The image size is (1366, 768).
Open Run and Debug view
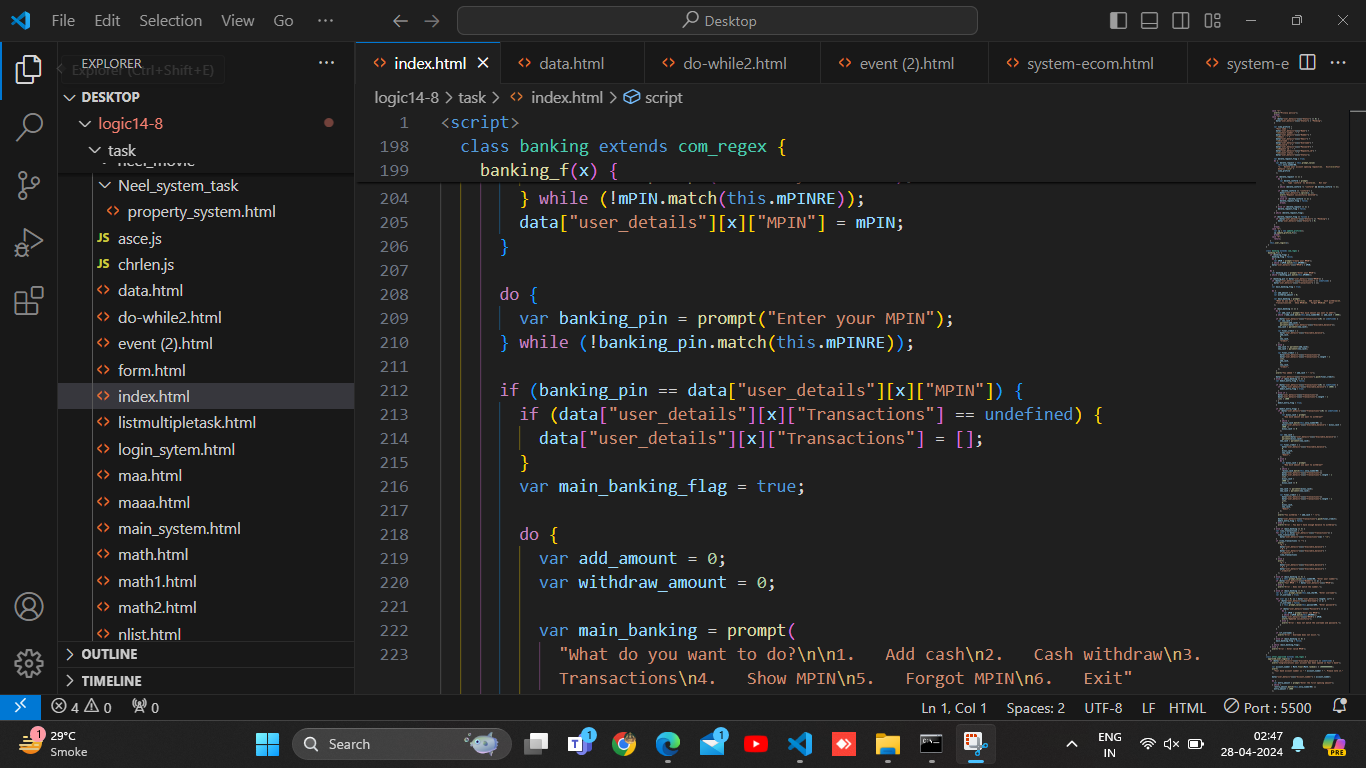point(29,243)
